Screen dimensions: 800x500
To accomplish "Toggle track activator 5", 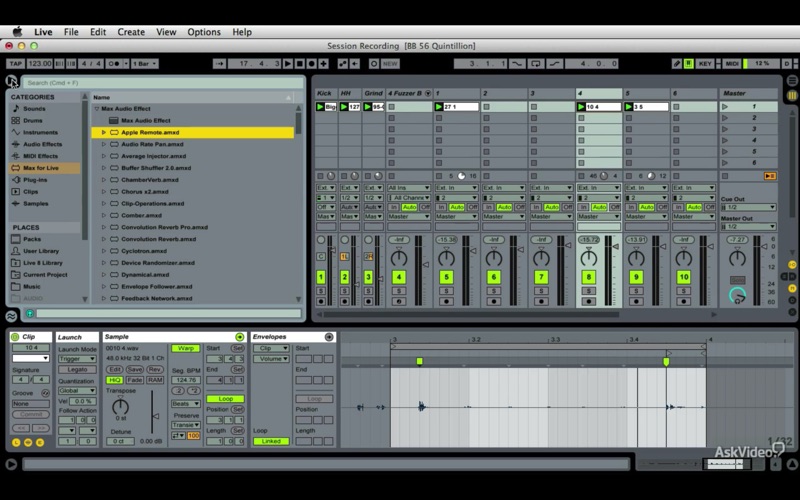I will pos(446,277).
